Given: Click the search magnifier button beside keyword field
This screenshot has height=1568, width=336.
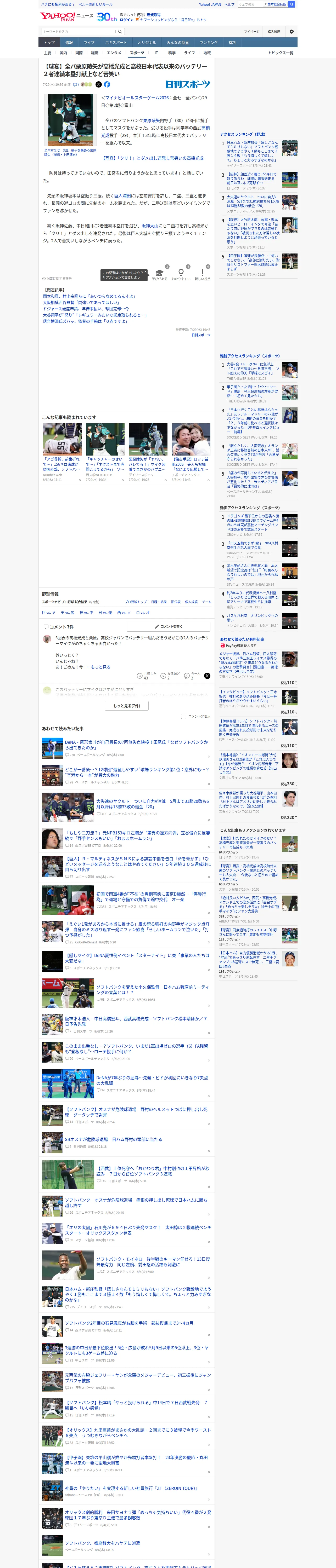Looking at the screenshot, I should 120,32.
